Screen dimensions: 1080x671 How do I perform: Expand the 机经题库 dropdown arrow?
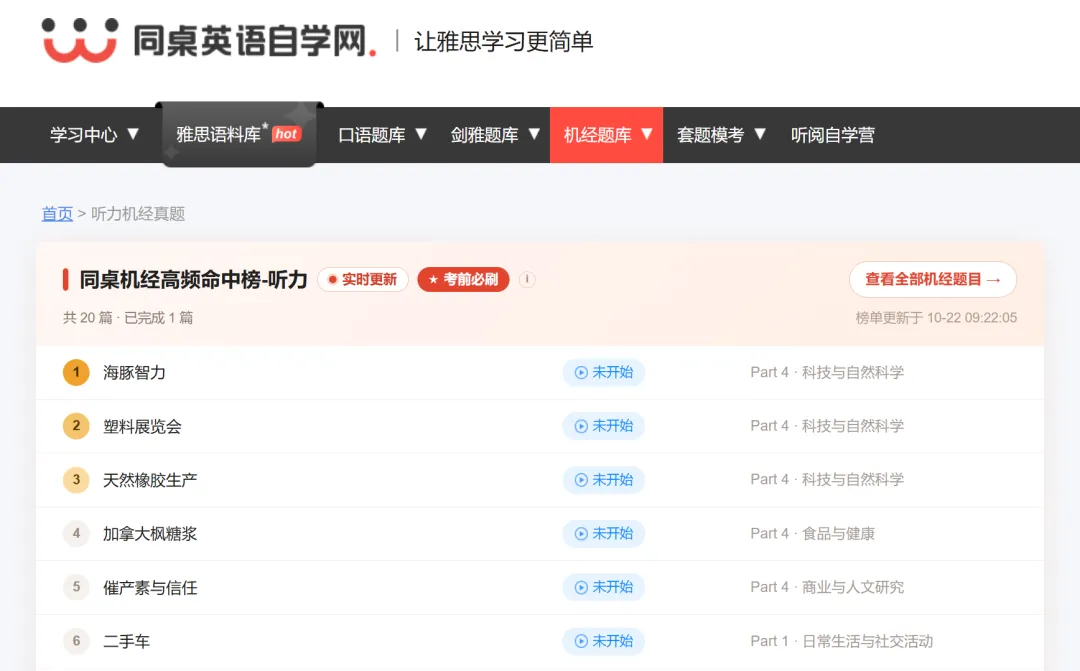click(647, 134)
